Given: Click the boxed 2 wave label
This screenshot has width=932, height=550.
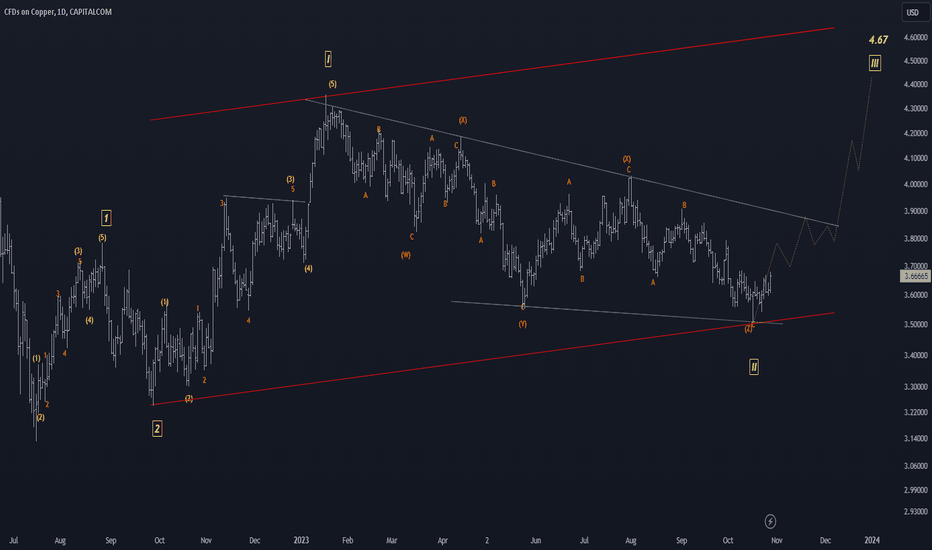Looking at the screenshot, I should [x=157, y=429].
